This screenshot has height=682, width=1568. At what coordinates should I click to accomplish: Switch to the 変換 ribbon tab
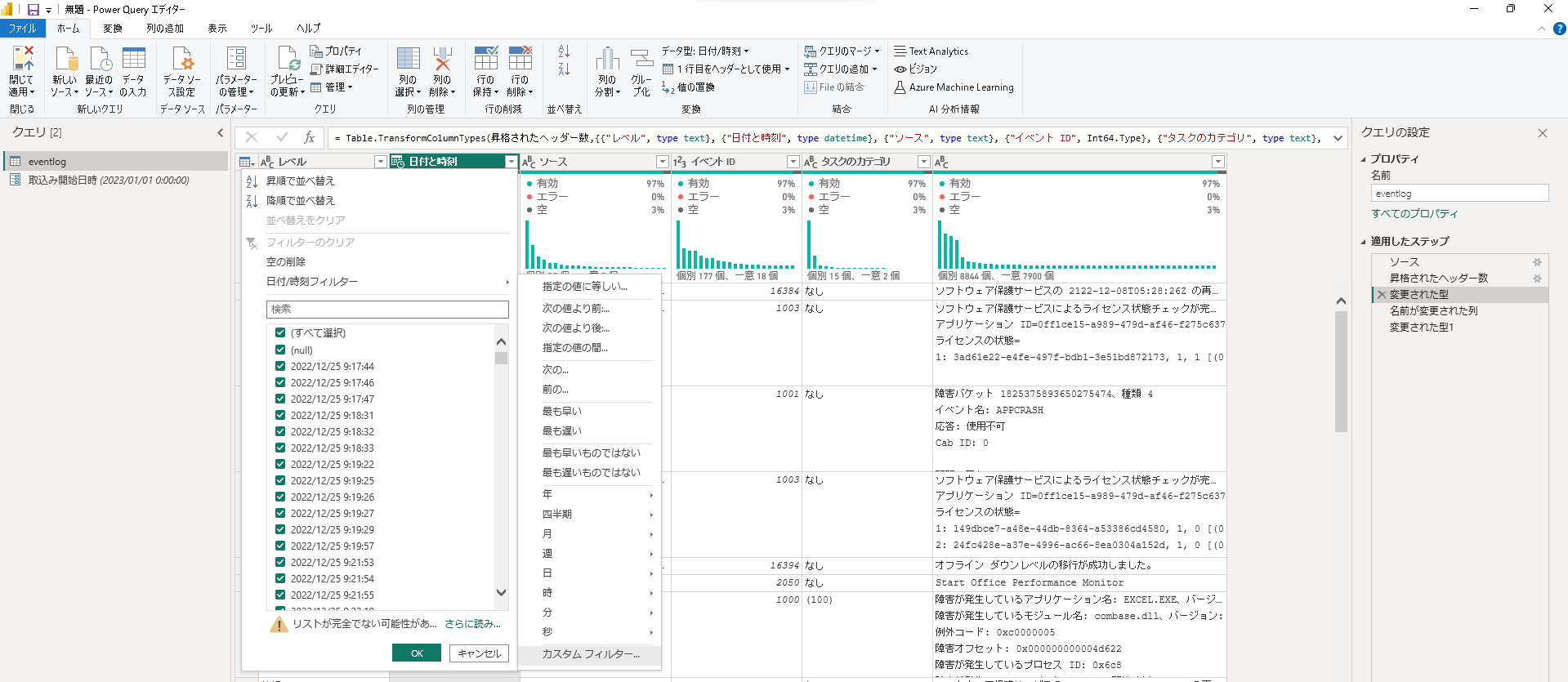click(113, 29)
